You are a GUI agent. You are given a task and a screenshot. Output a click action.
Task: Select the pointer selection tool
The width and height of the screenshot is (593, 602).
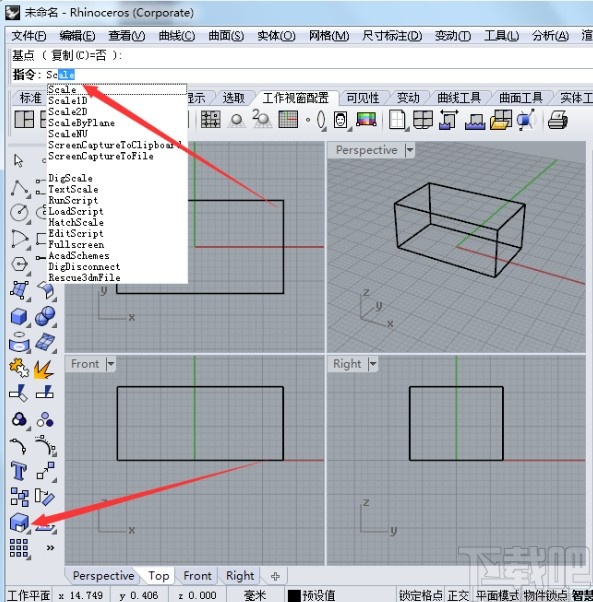point(18,160)
